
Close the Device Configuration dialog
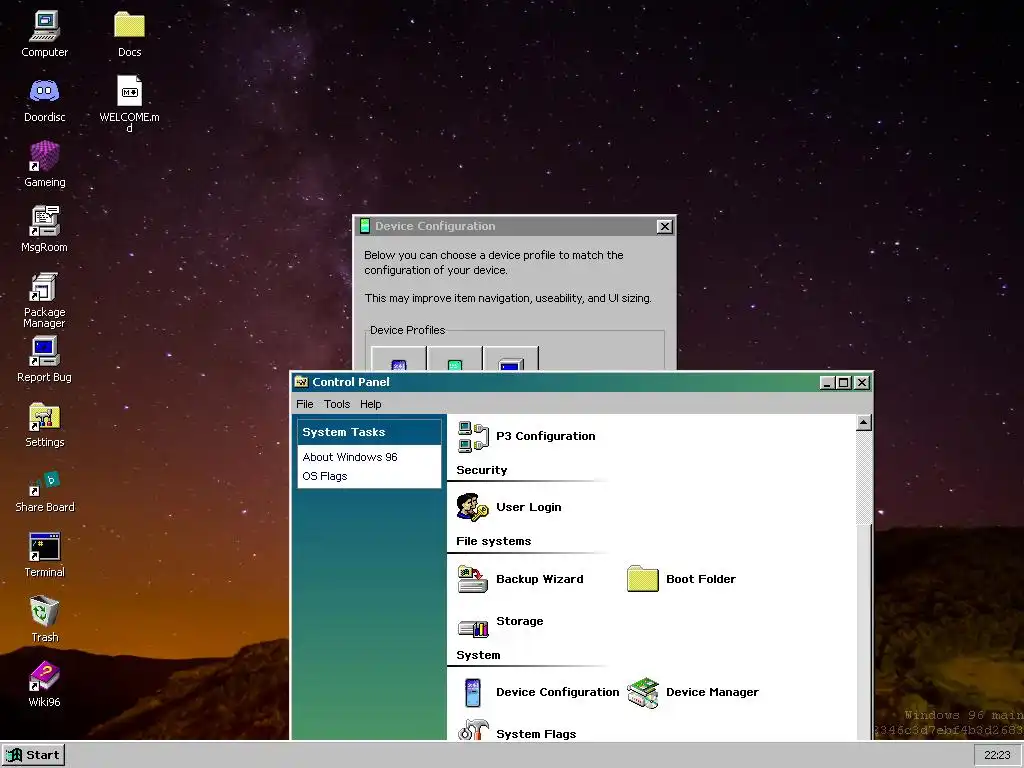tap(664, 227)
